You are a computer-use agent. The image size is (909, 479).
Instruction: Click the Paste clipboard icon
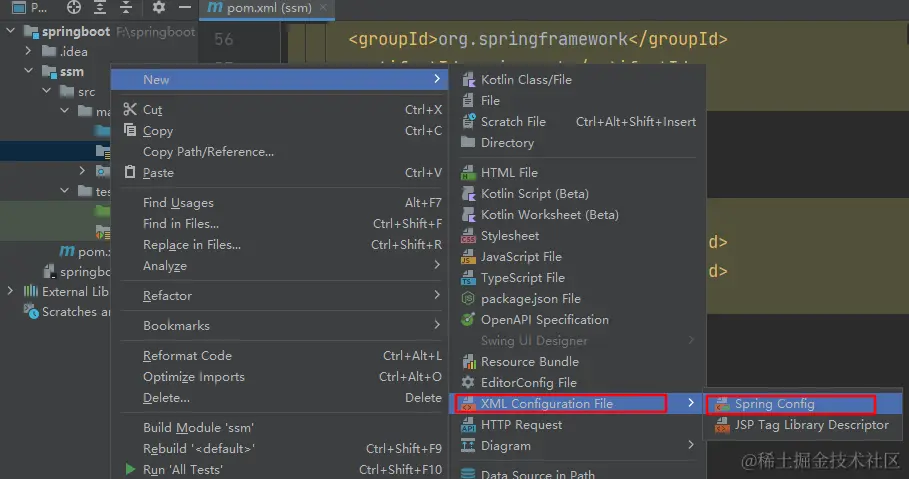click(x=130, y=172)
